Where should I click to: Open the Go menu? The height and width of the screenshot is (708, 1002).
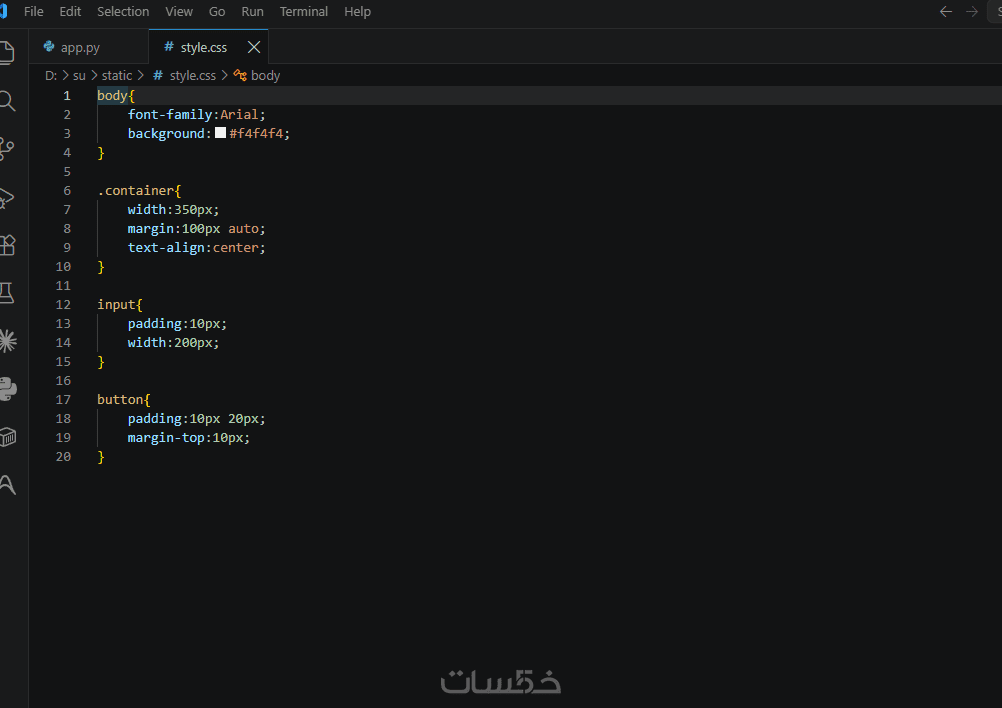[217, 12]
